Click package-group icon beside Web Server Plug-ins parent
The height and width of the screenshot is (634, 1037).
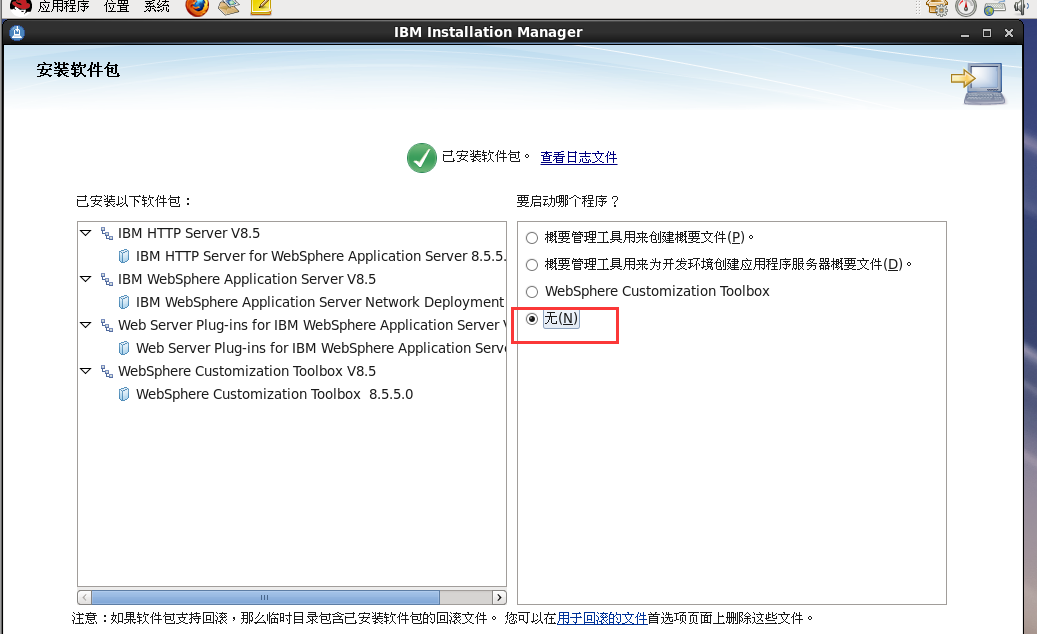(106, 325)
